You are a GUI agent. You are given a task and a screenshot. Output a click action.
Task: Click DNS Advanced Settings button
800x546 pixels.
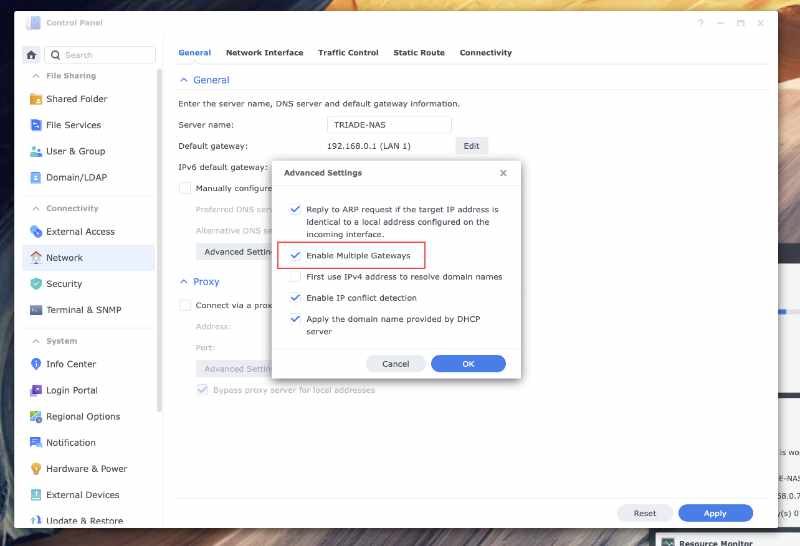click(x=234, y=252)
